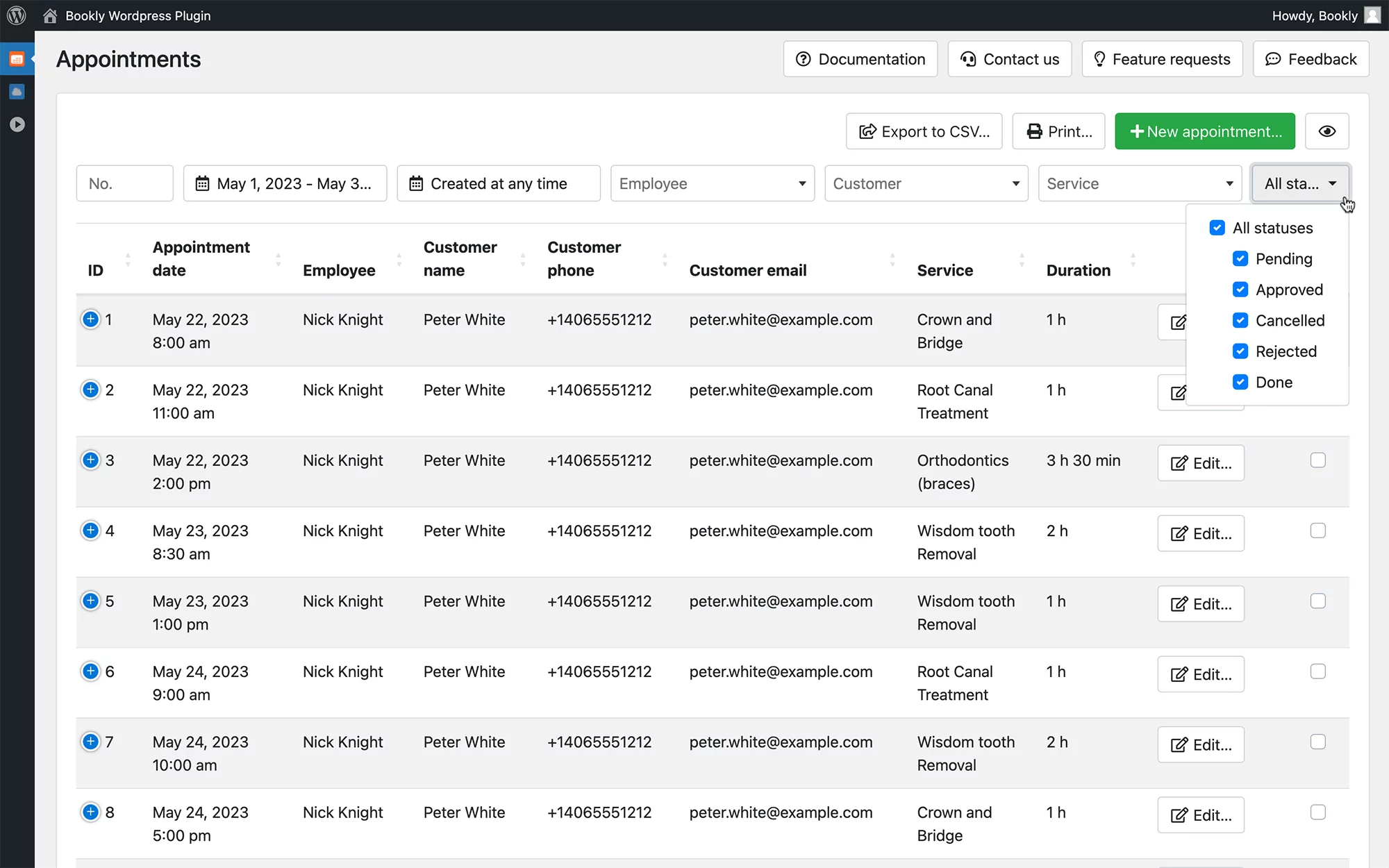Collapse the All statuses dropdown button
This screenshot has height=868, width=1389.
coord(1300,183)
